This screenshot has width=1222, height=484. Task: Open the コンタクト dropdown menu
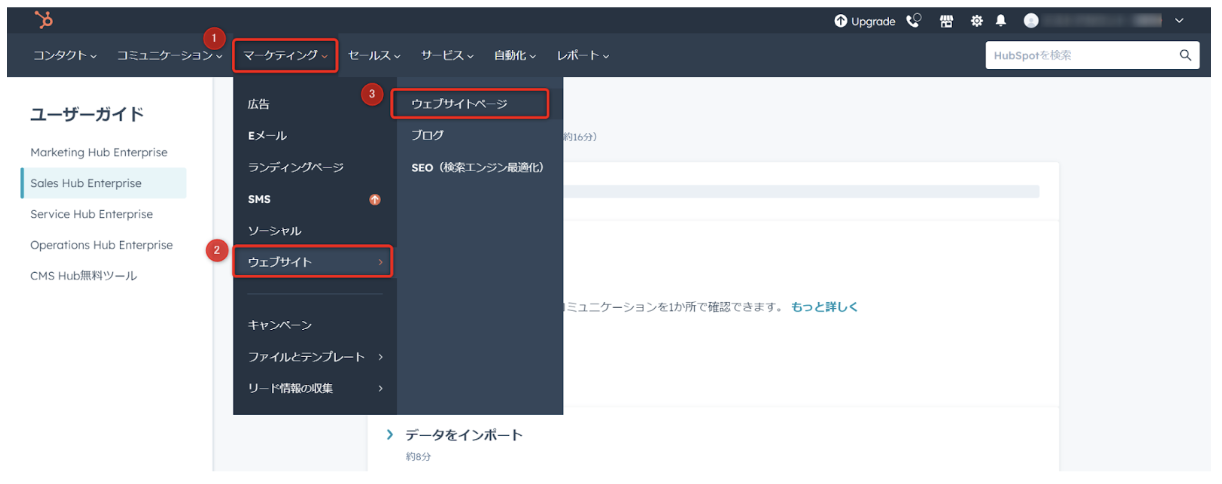pyautogui.click(x=65, y=55)
